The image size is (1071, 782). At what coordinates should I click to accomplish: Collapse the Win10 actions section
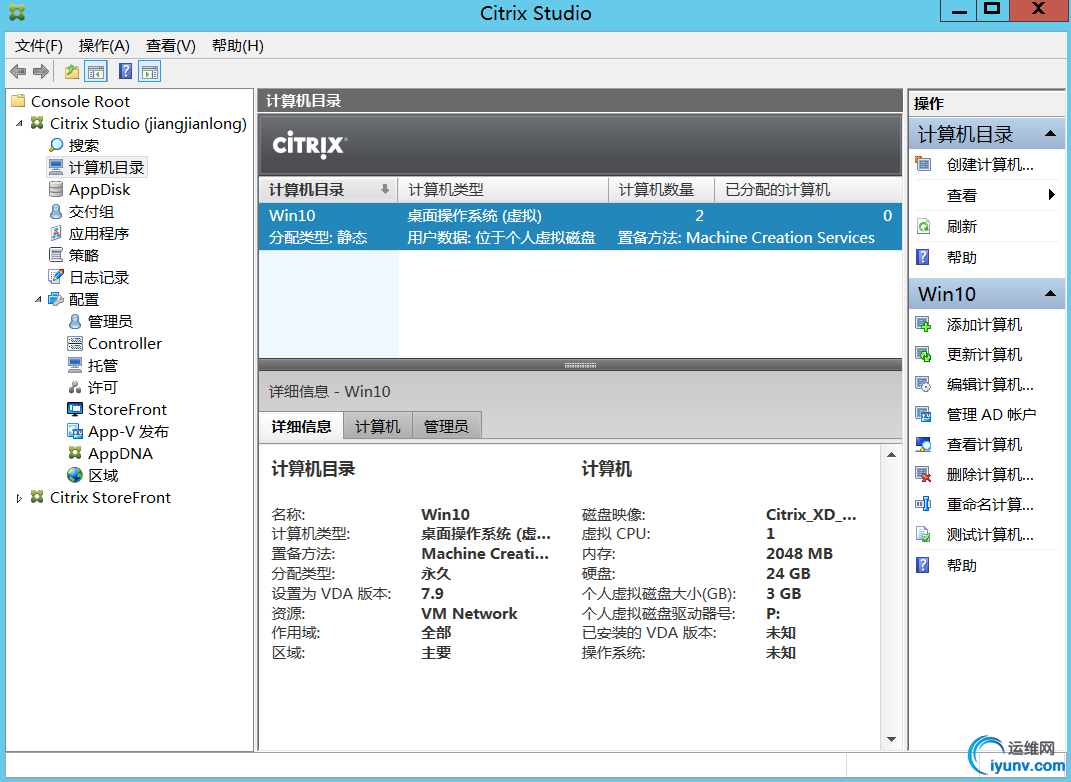pyautogui.click(x=1051, y=294)
